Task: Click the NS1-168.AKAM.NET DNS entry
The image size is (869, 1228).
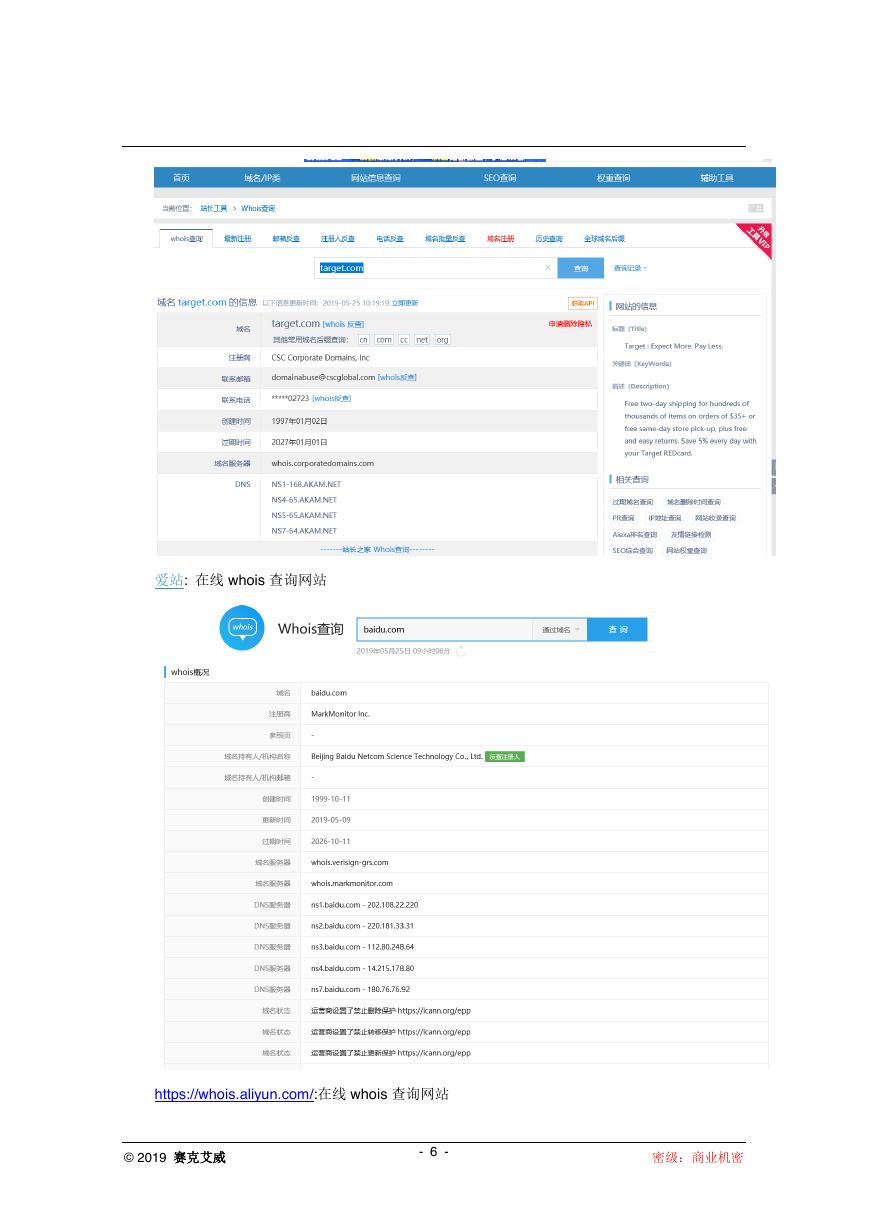Action: click(306, 484)
